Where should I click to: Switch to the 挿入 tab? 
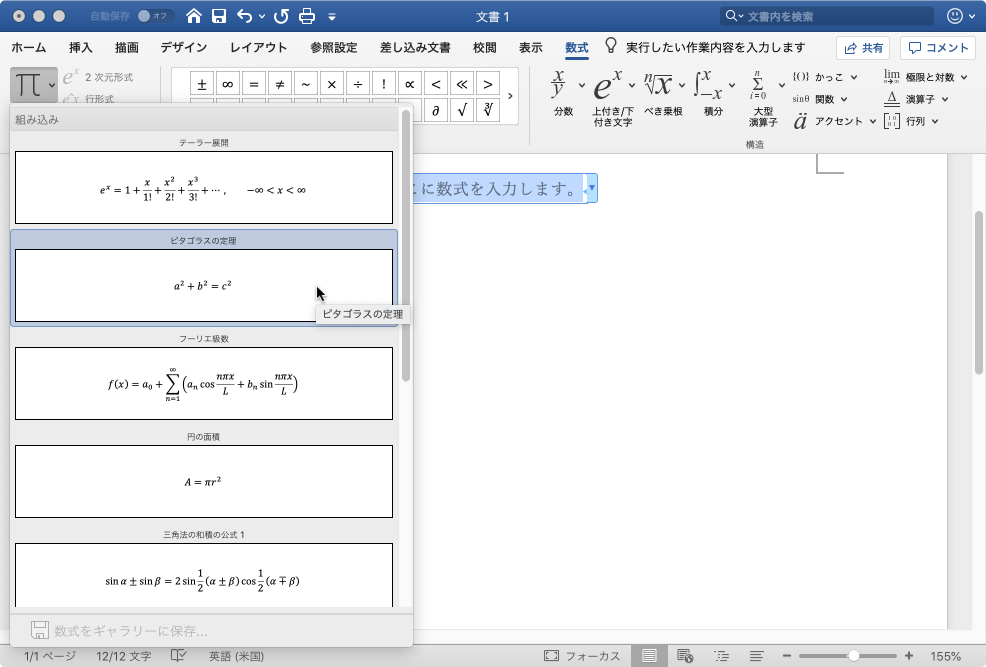[x=80, y=48]
